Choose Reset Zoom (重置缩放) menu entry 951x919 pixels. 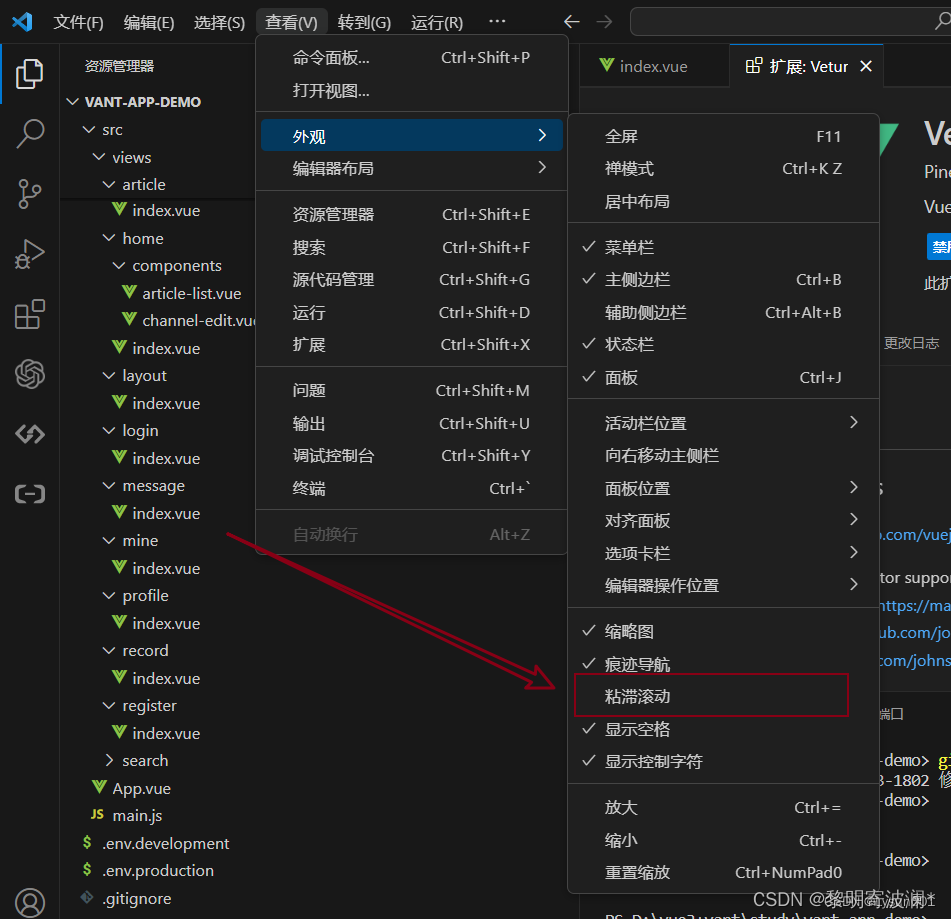pyautogui.click(x=723, y=872)
